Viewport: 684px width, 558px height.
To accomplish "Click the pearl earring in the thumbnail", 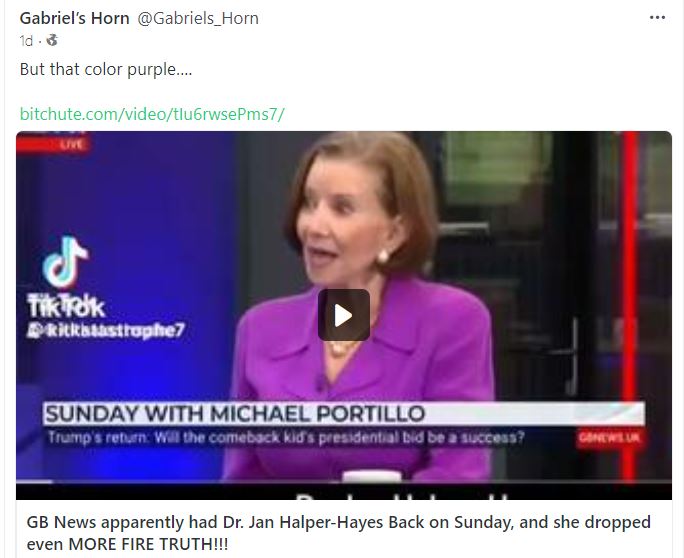I will coord(383,256).
